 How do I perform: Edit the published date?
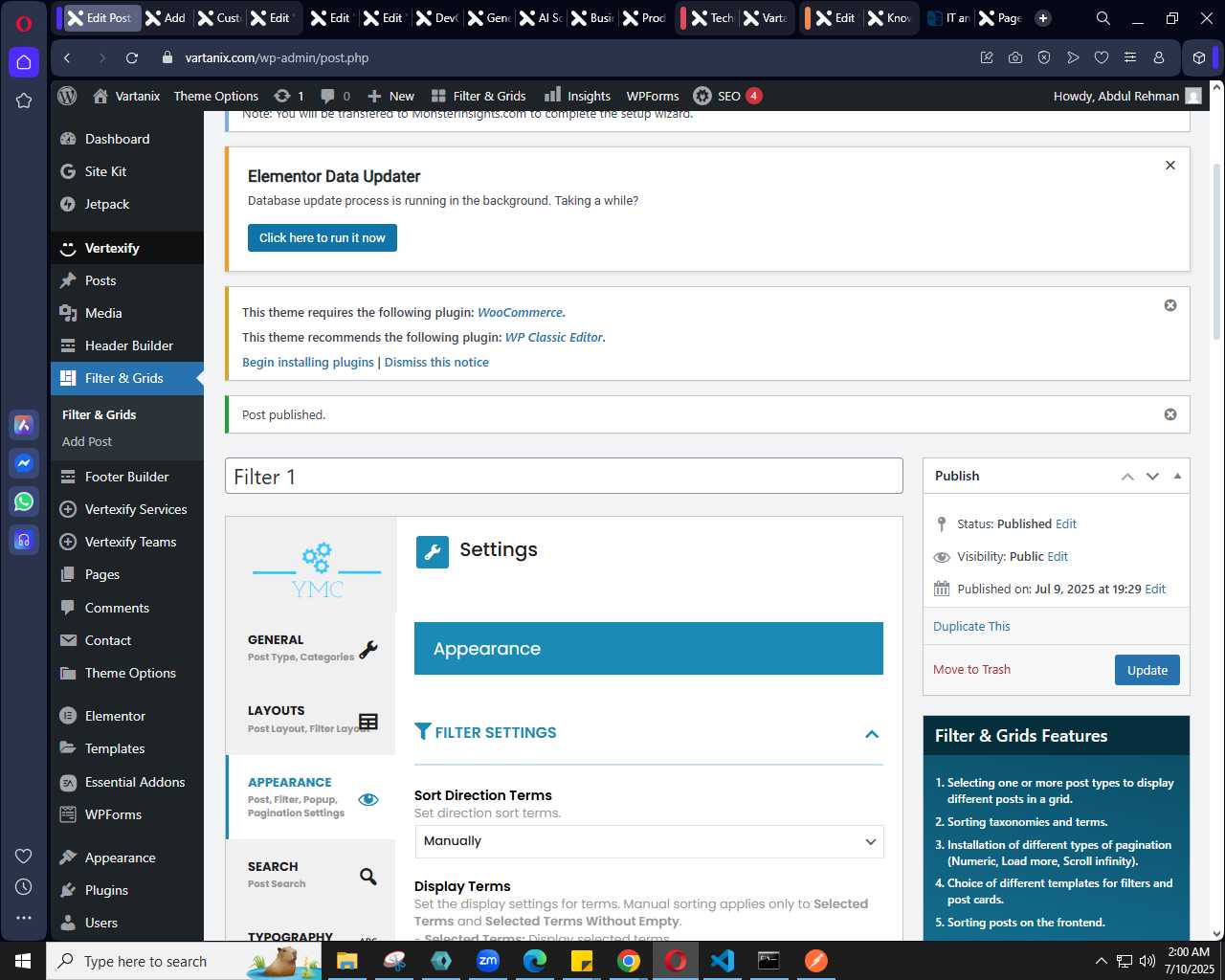pos(1155,589)
